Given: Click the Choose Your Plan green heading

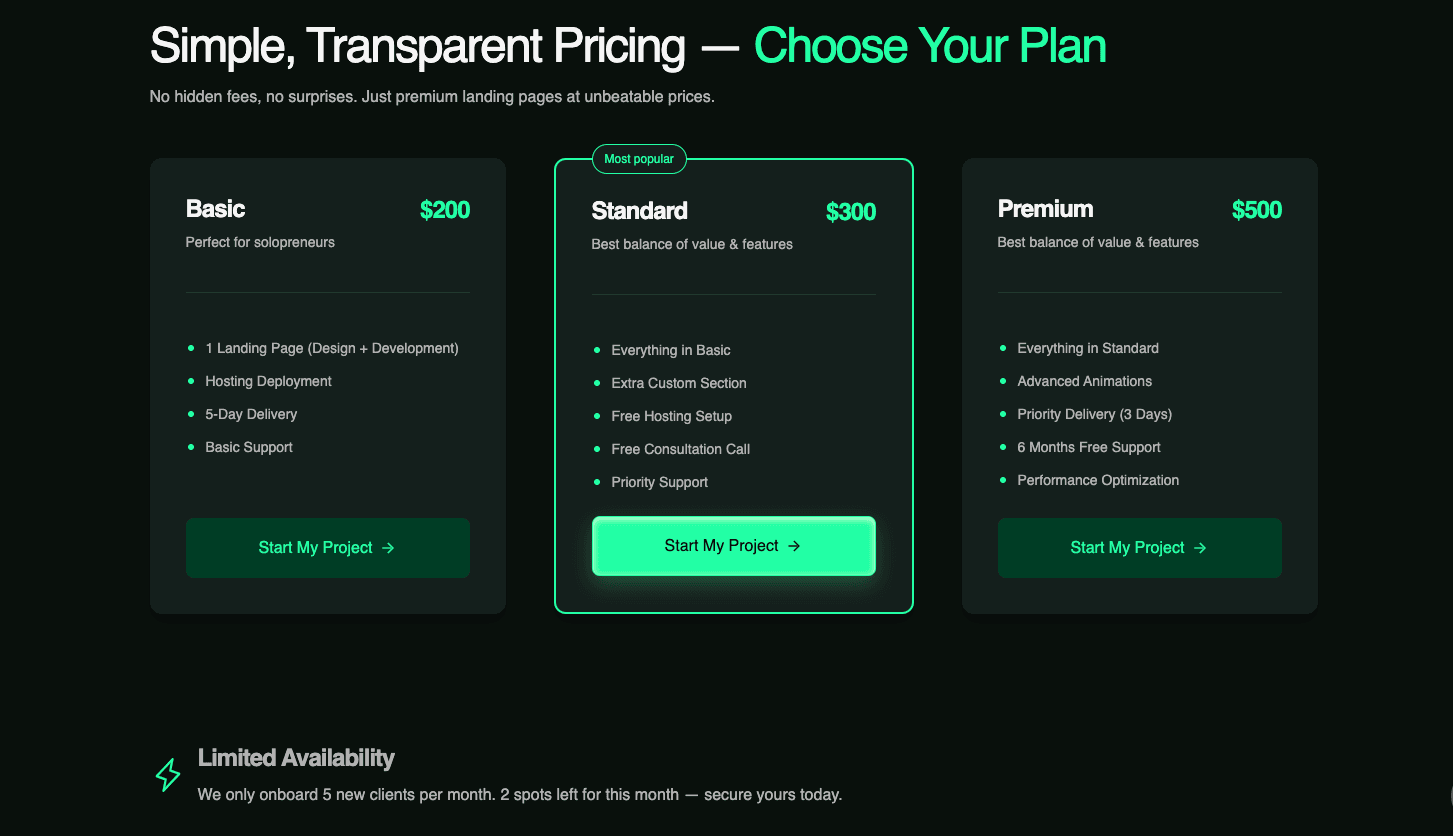Looking at the screenshot, I should (x=930, y=46).
